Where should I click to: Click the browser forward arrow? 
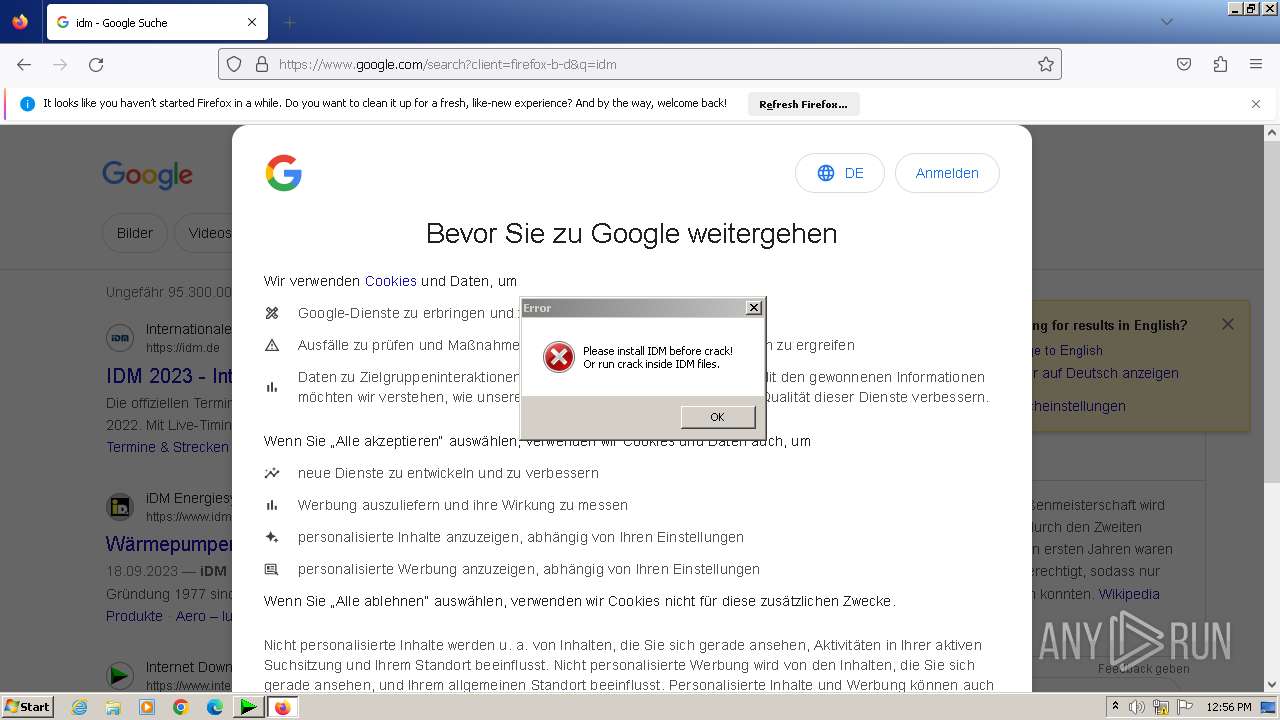click(x=60, y=64)
